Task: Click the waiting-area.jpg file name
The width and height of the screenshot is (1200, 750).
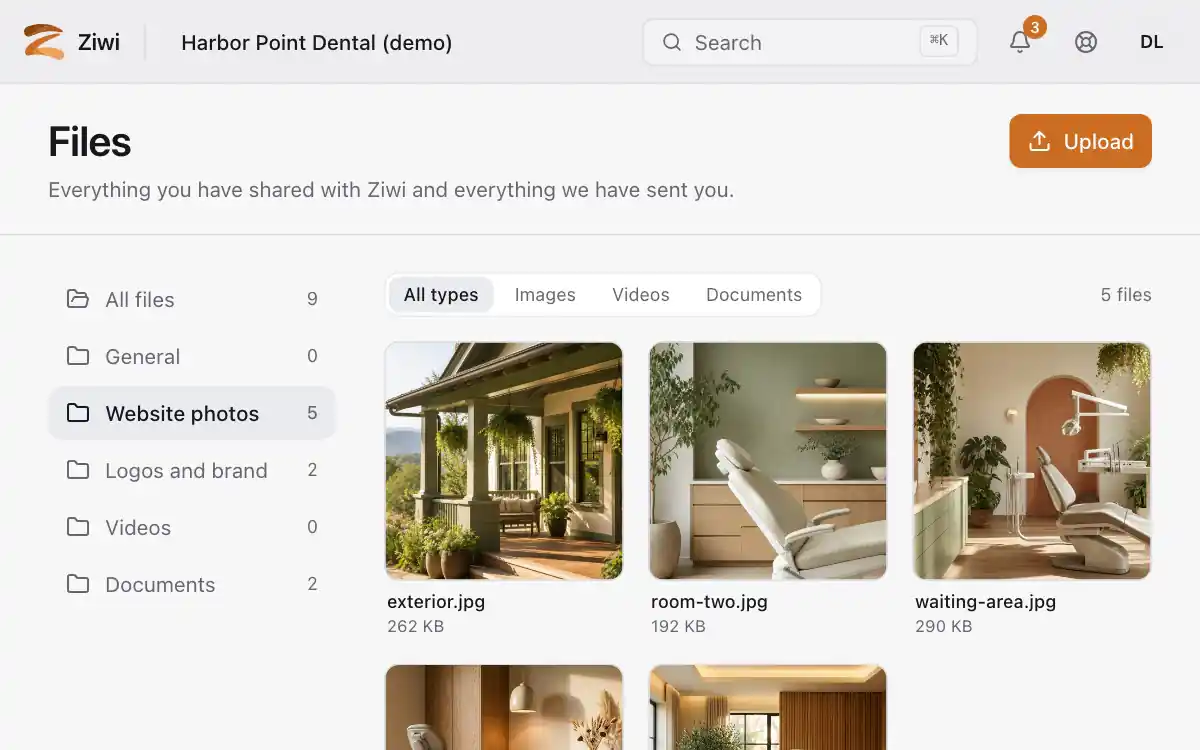Action: [x=985, y=602]
